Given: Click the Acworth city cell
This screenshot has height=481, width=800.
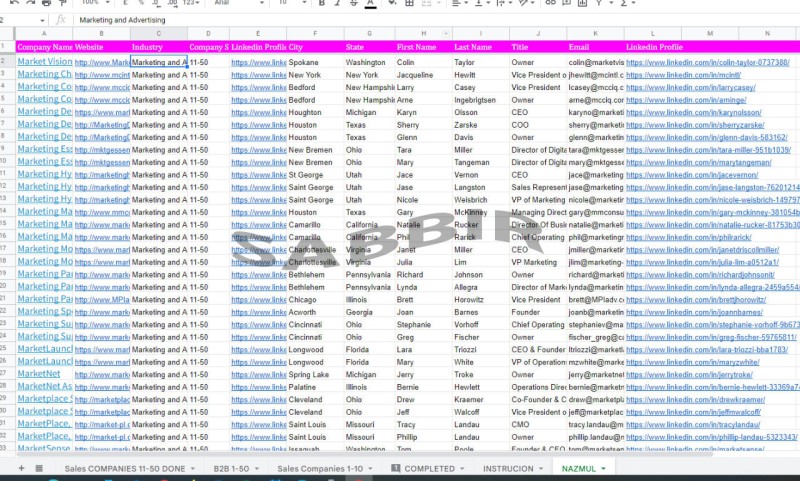Looking at the screenshot, I should (x=315, y=312).
